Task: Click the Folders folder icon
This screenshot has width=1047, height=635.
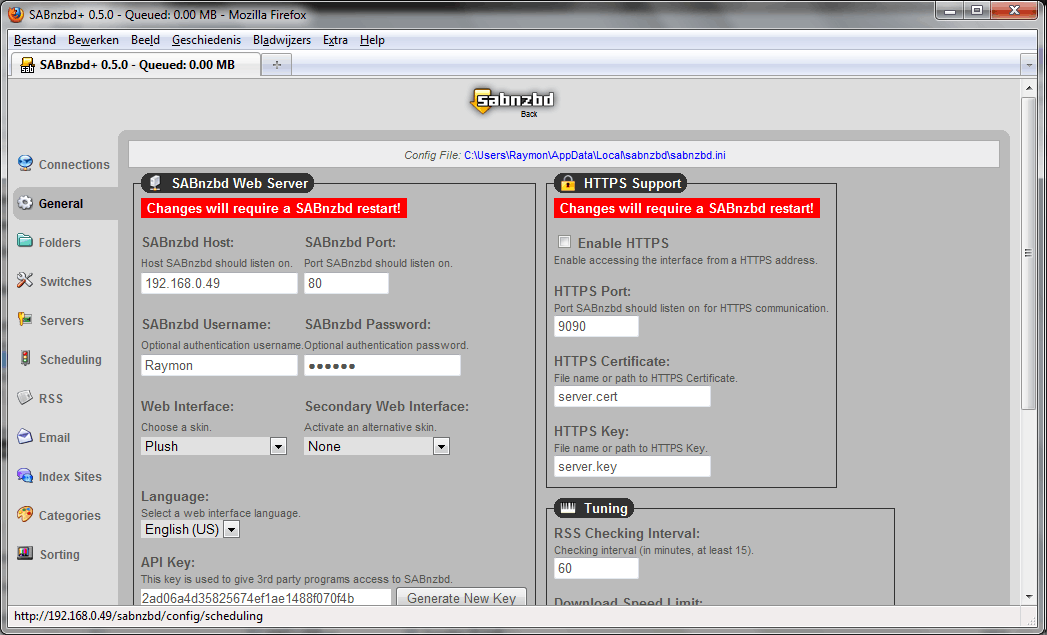Action: pyautogui.click(x=25, y=241)
